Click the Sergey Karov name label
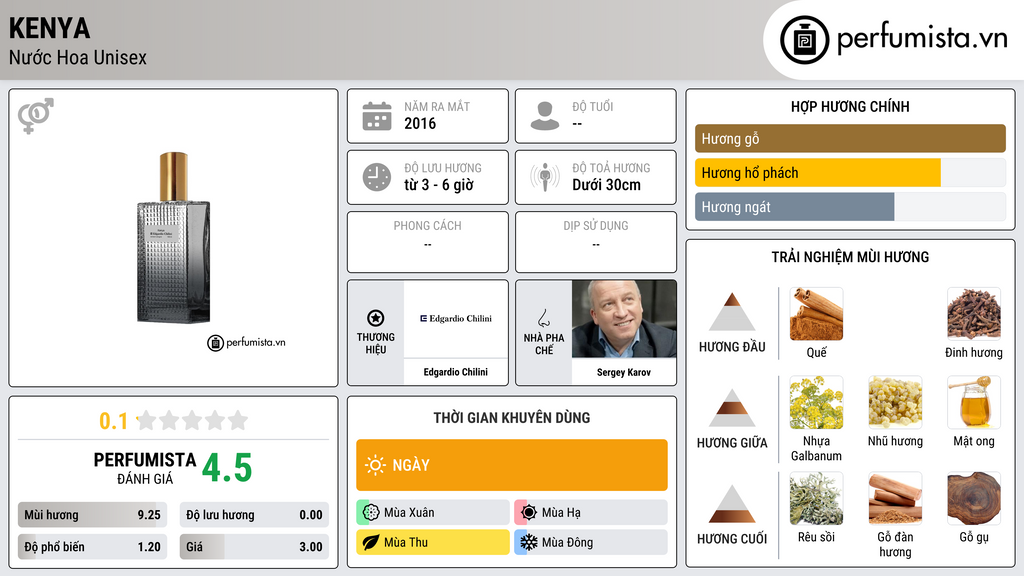The image size is (1024, 576). click(624, 372)
